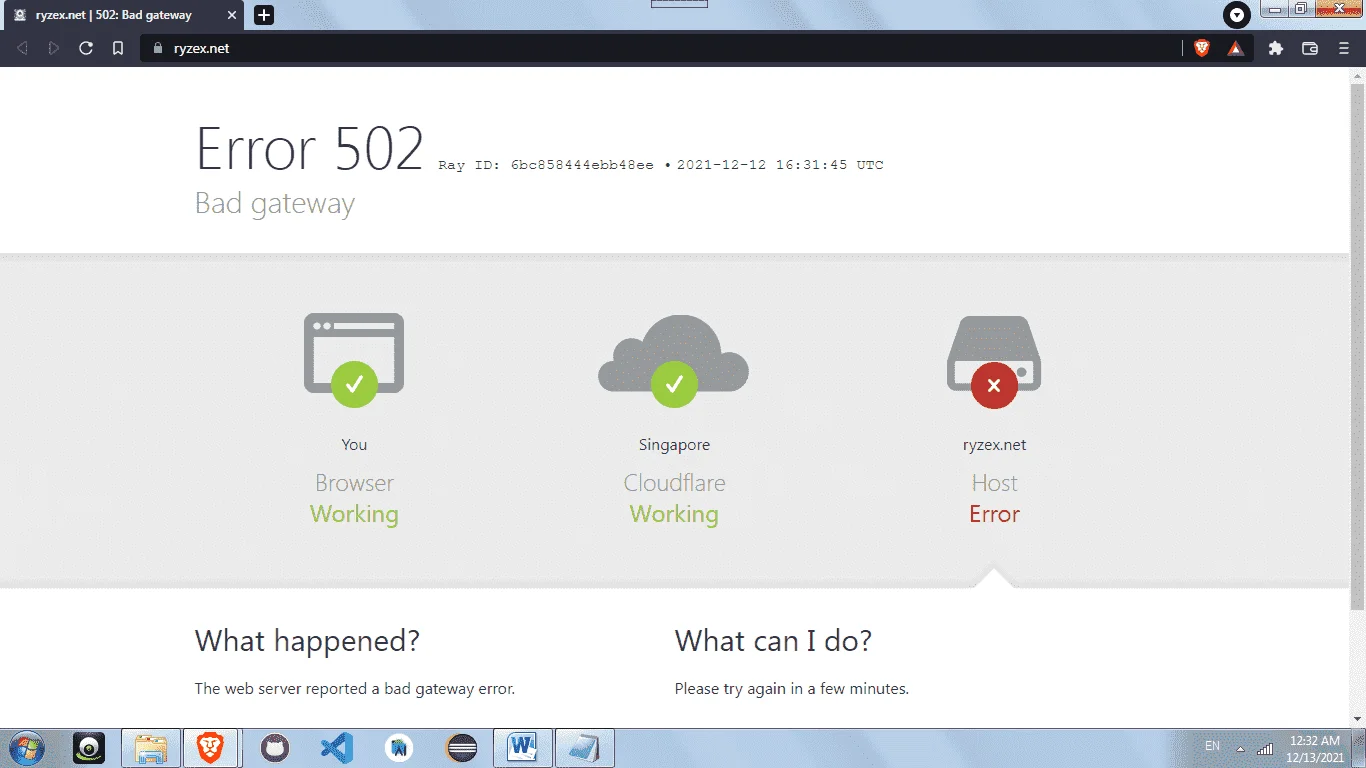Open Brave Rewards triangle icon
Viewport: 1366px width, 768px height.
pyautogui.click(x=1236, y=48)
